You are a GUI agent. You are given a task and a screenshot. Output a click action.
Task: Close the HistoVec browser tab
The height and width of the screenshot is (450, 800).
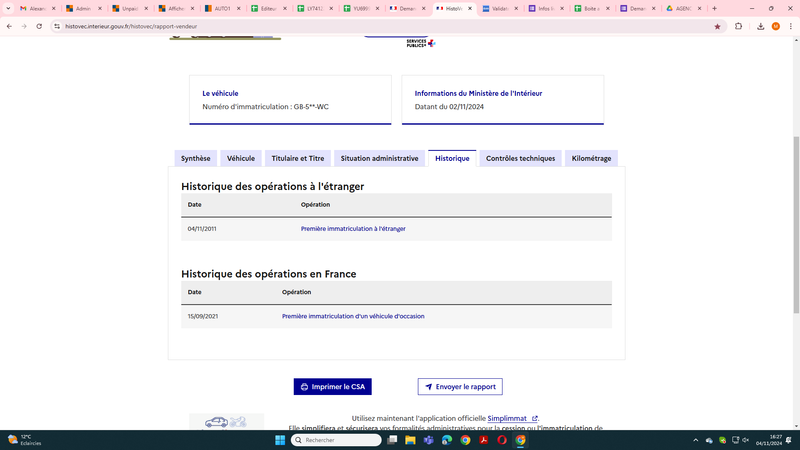(470, 9)
